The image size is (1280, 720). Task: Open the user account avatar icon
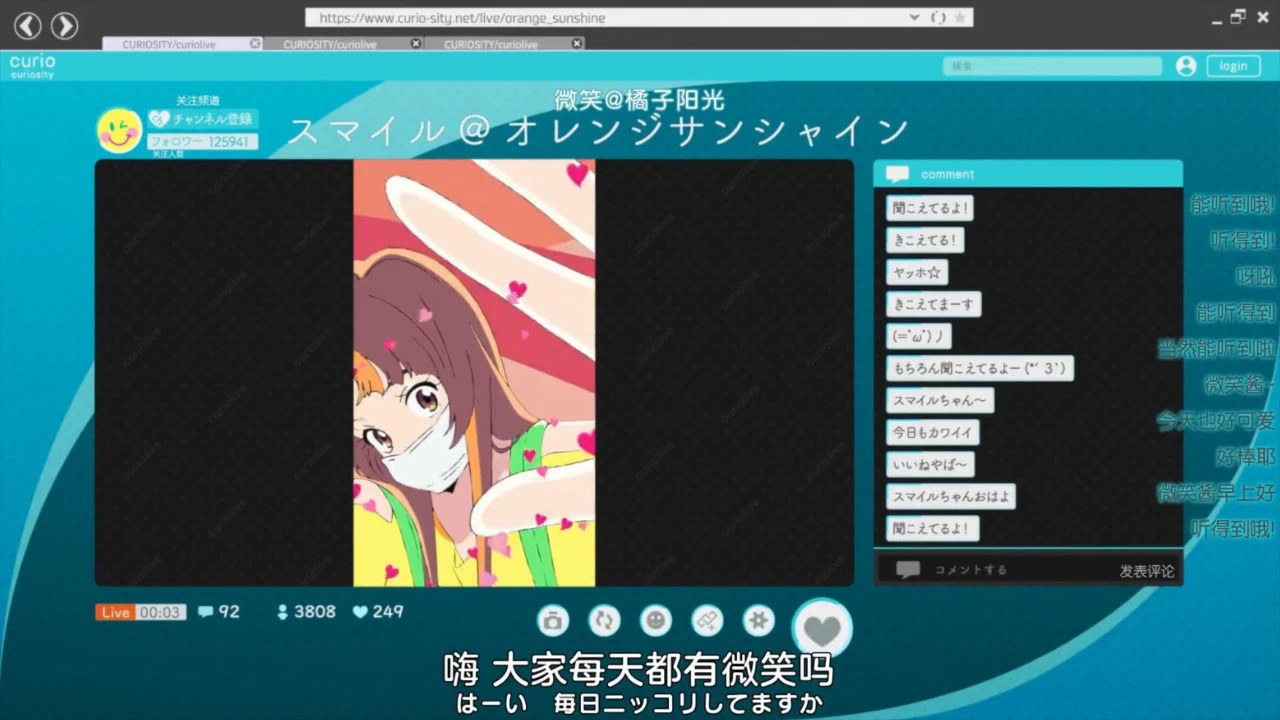coord(1186,66)
